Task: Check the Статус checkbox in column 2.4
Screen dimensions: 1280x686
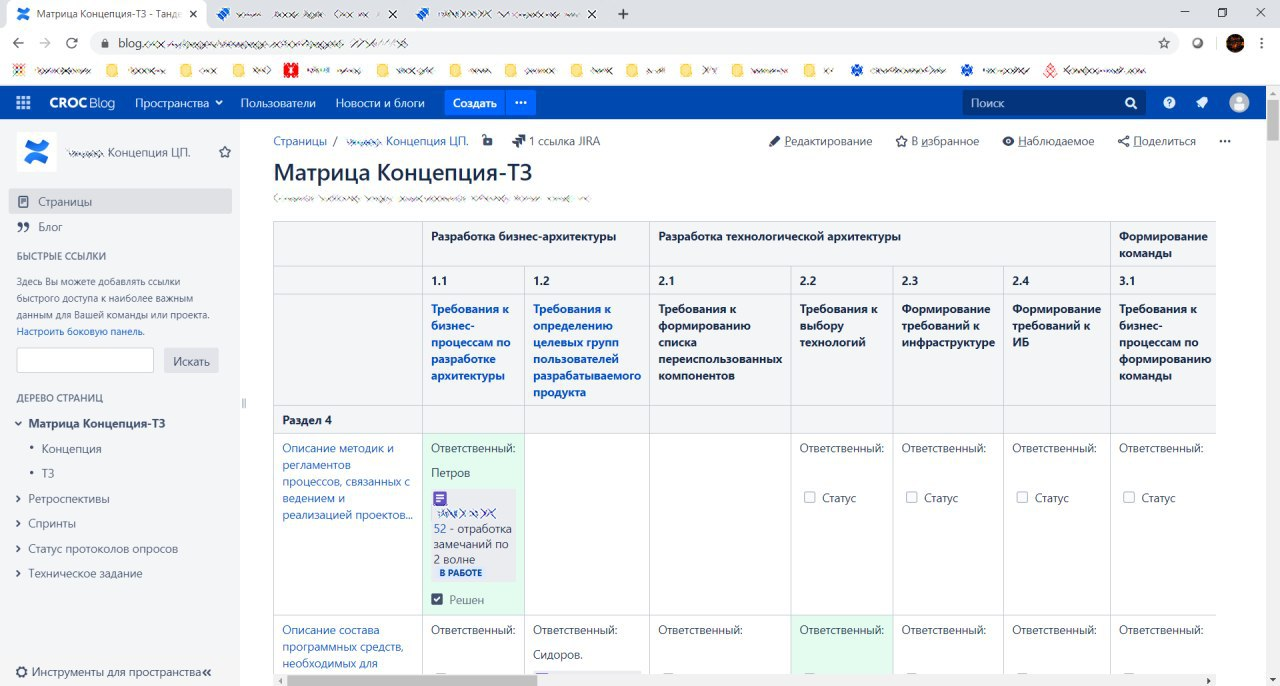Action: [1022, 497]
